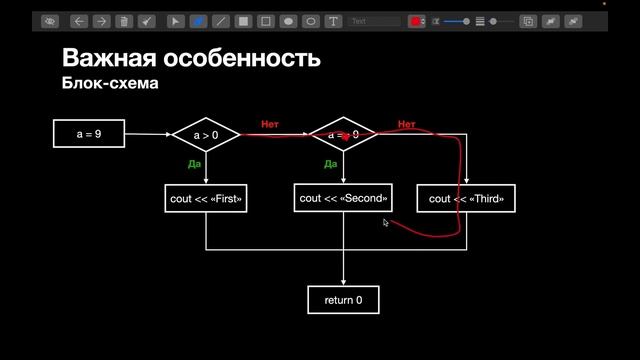Select the pointer arrow tool
The height and width of the screenshot is (360, 640).
176,21
